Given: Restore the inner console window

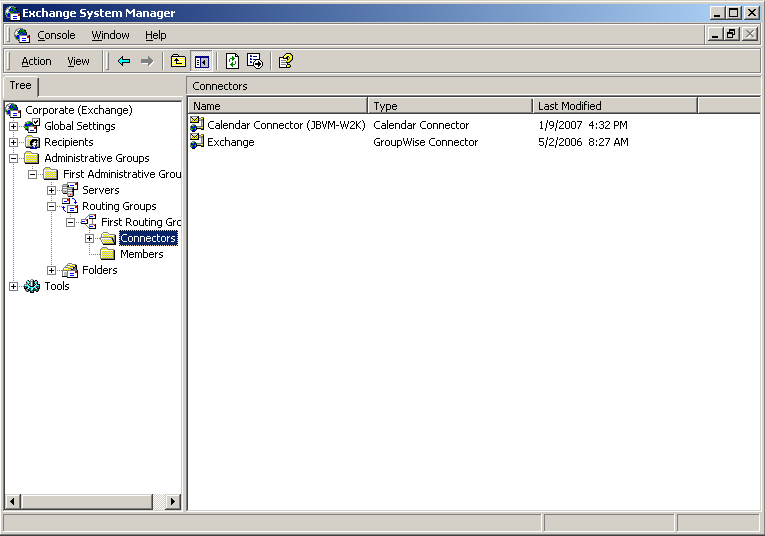Looking at the screenshot, I should [x=731, y=35].
